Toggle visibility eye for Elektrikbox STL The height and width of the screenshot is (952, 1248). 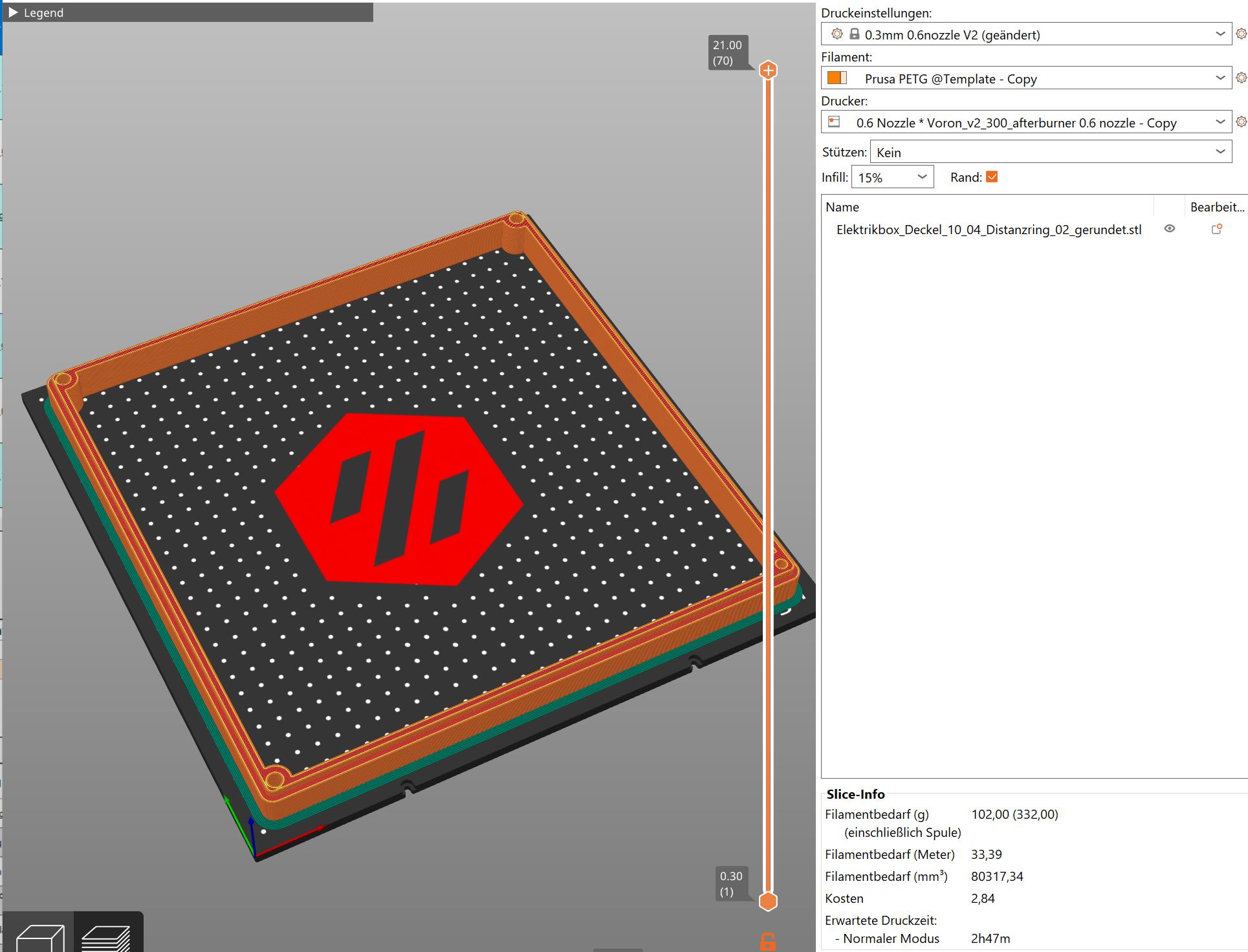click(x=1169, y=229)
